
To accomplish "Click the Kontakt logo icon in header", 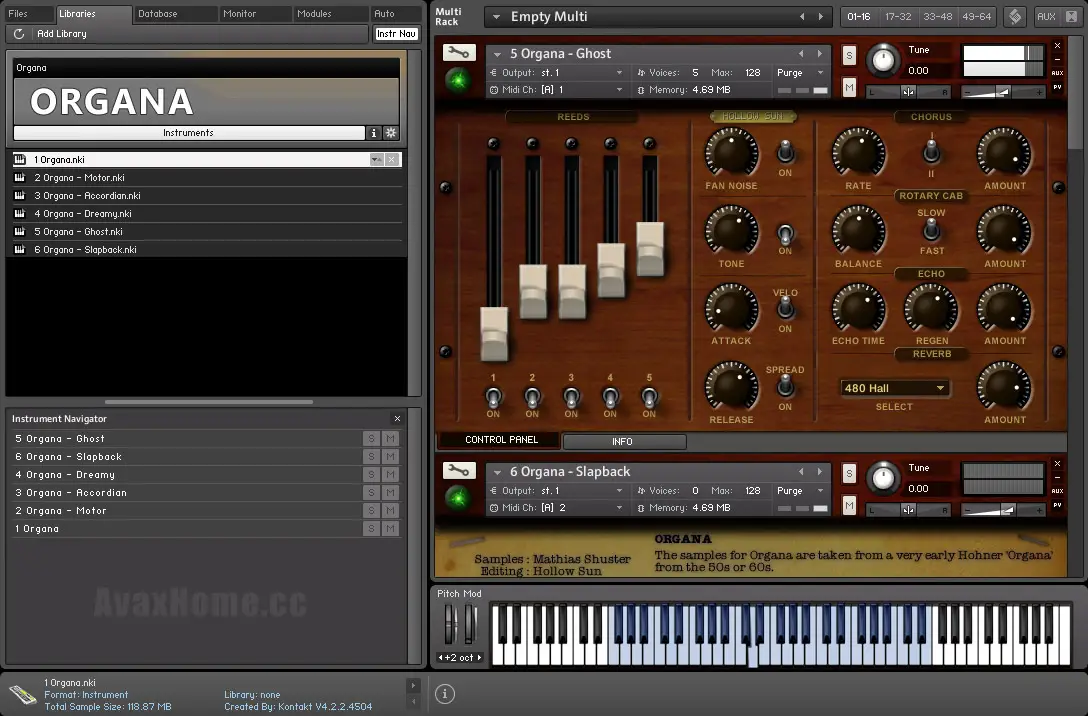I will (x=1014, y=16).
